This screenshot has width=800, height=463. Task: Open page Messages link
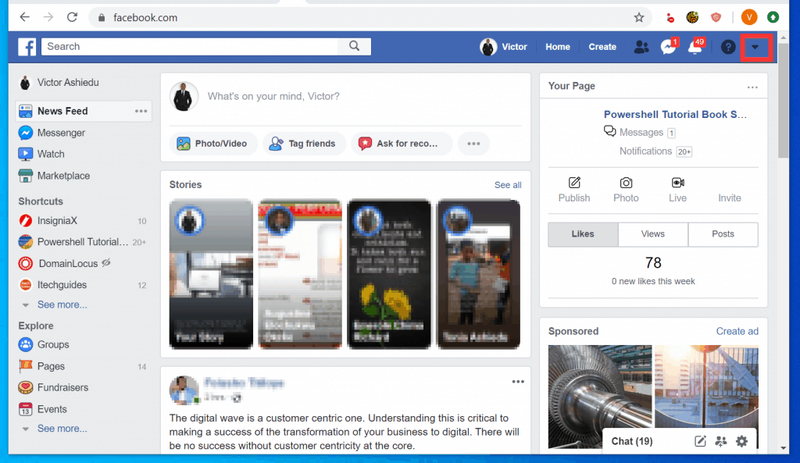(x=640, y=132)
